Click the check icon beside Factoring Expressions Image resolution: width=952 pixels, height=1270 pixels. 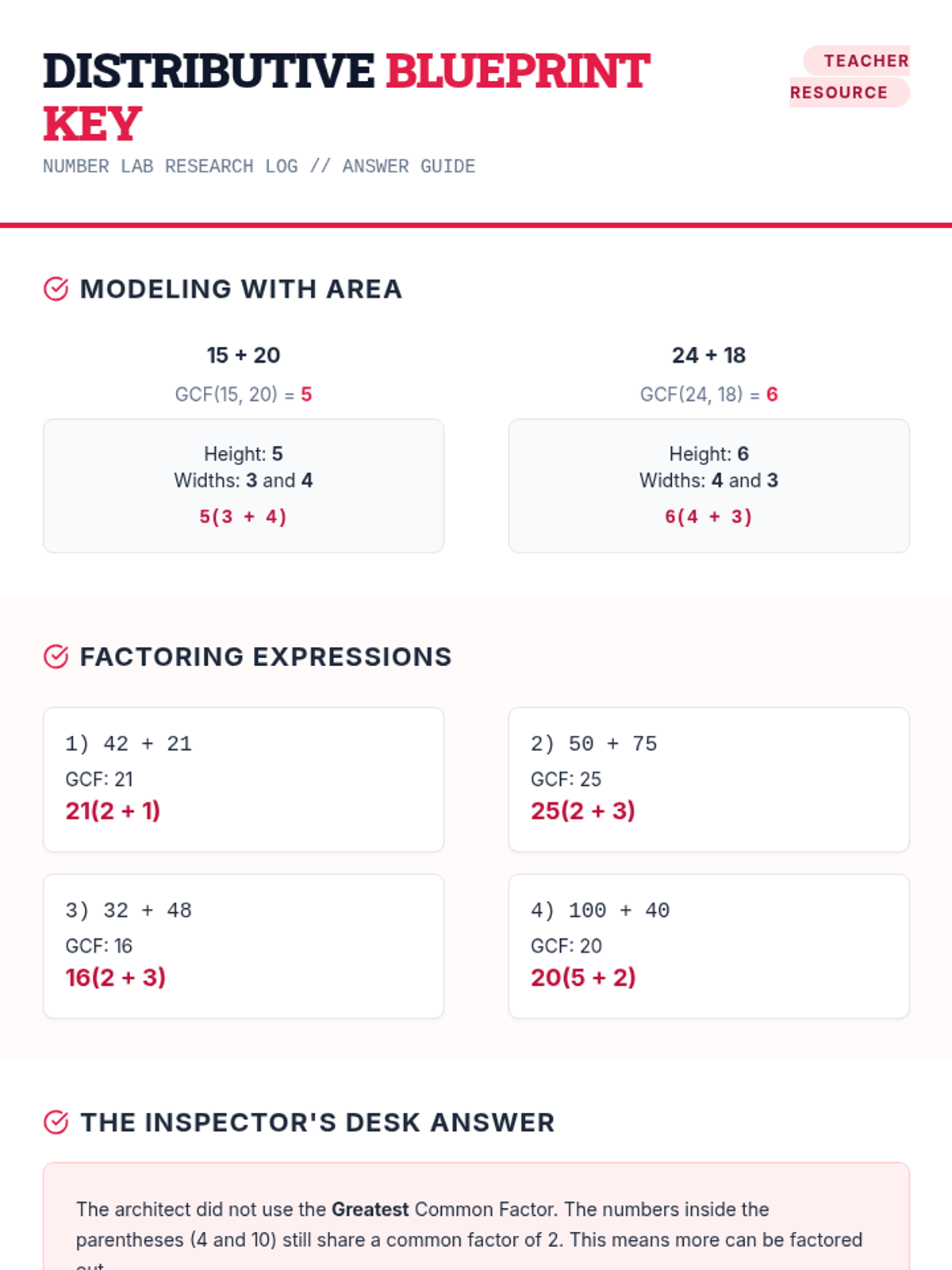click(x=56, y=656)
